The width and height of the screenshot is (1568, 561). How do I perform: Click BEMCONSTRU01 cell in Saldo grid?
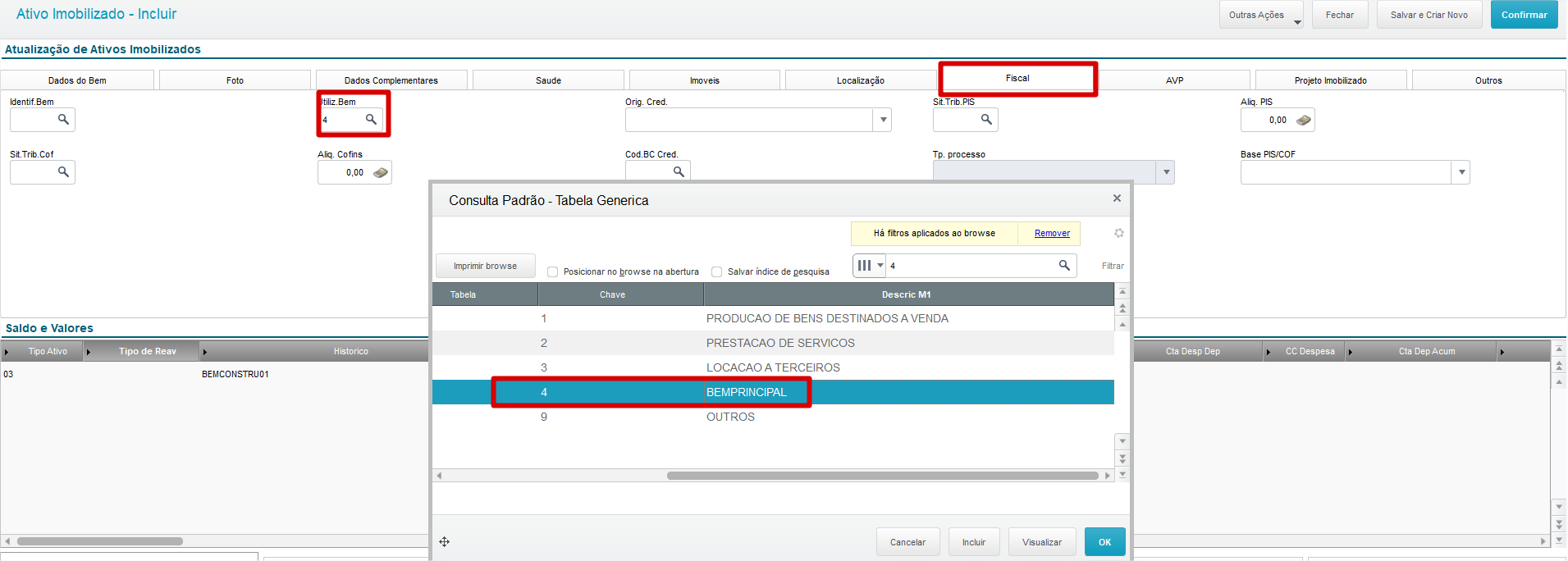pos(235,374)
